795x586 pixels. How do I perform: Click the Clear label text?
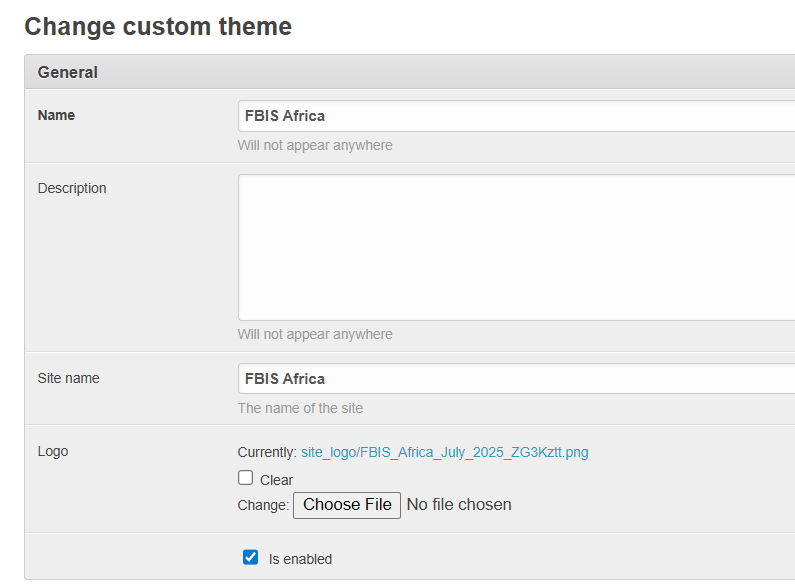(x=277, y=480)
